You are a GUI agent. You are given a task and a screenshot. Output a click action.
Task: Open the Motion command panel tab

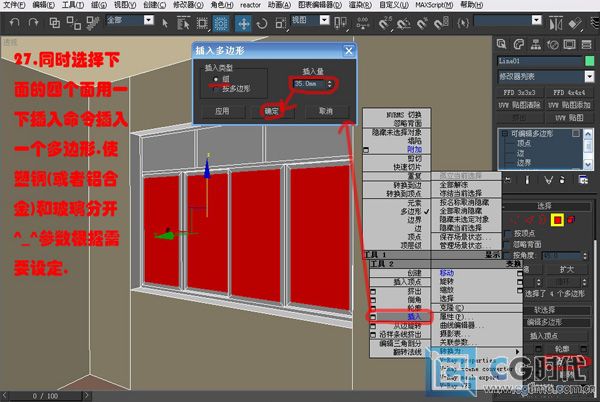pyautogui.click(x=553, y=45)
